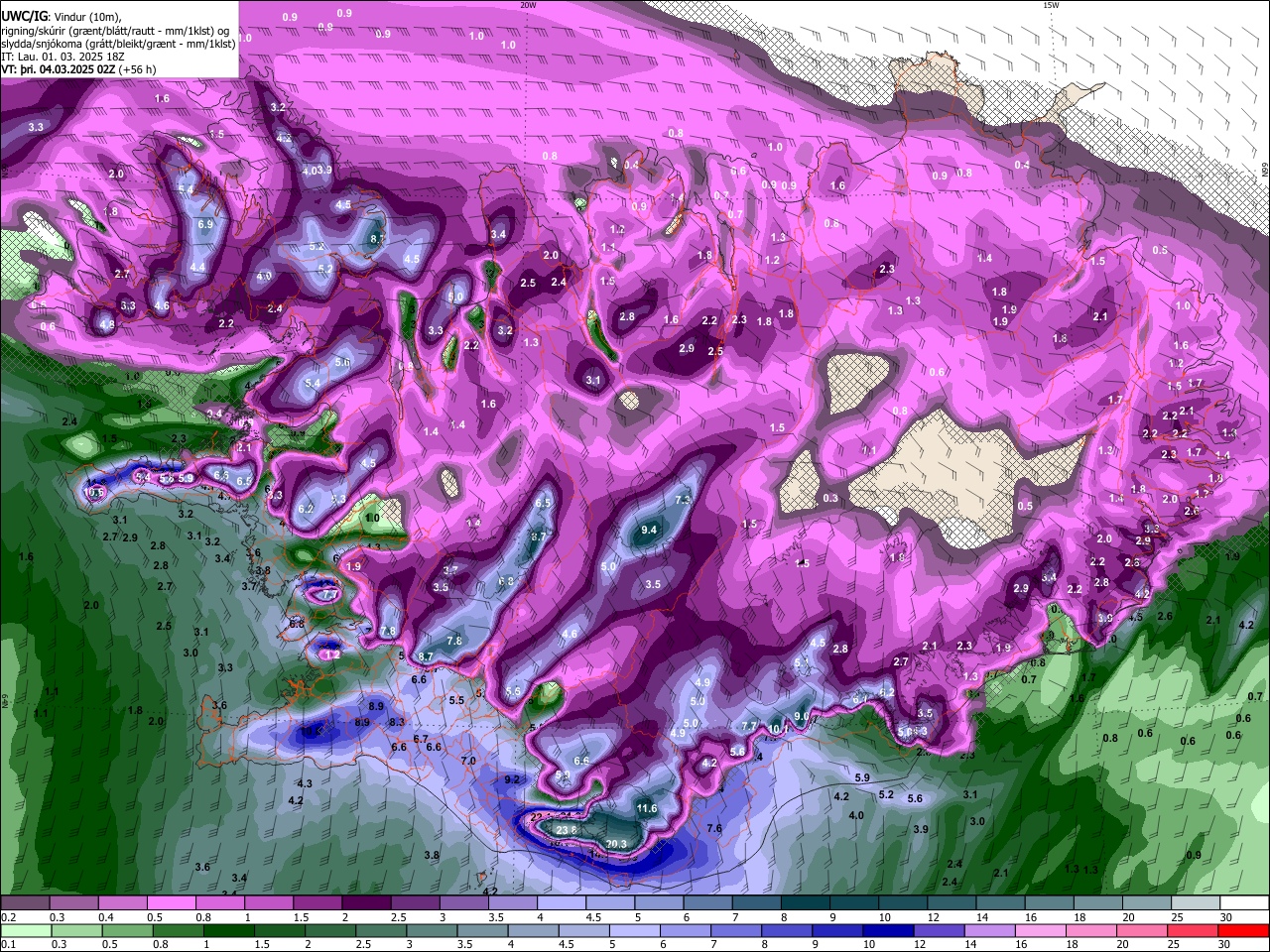This screenshot has height=952, width=1270.
Task: Click the '0.2' label in the upper legend
Action: (7, 917)
